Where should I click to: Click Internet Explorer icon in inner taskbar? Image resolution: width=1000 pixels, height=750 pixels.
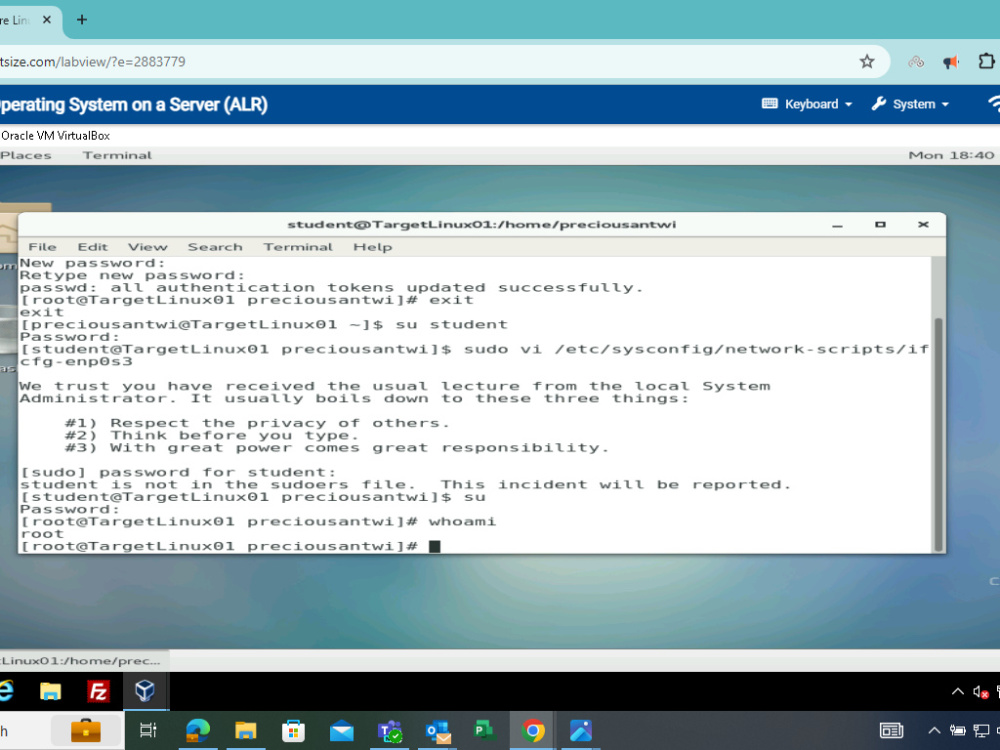[x=5, y=691]
